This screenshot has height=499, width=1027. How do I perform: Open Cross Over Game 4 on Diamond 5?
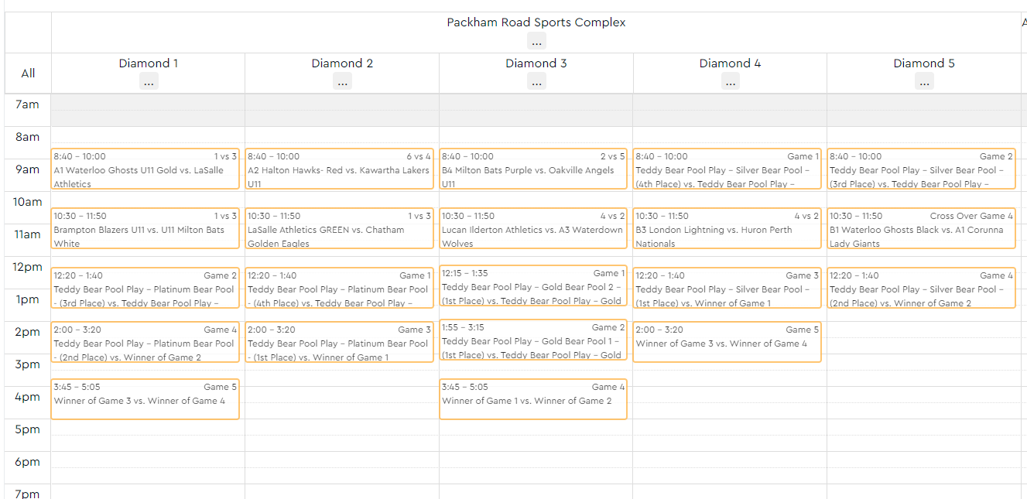coord(921,229)
